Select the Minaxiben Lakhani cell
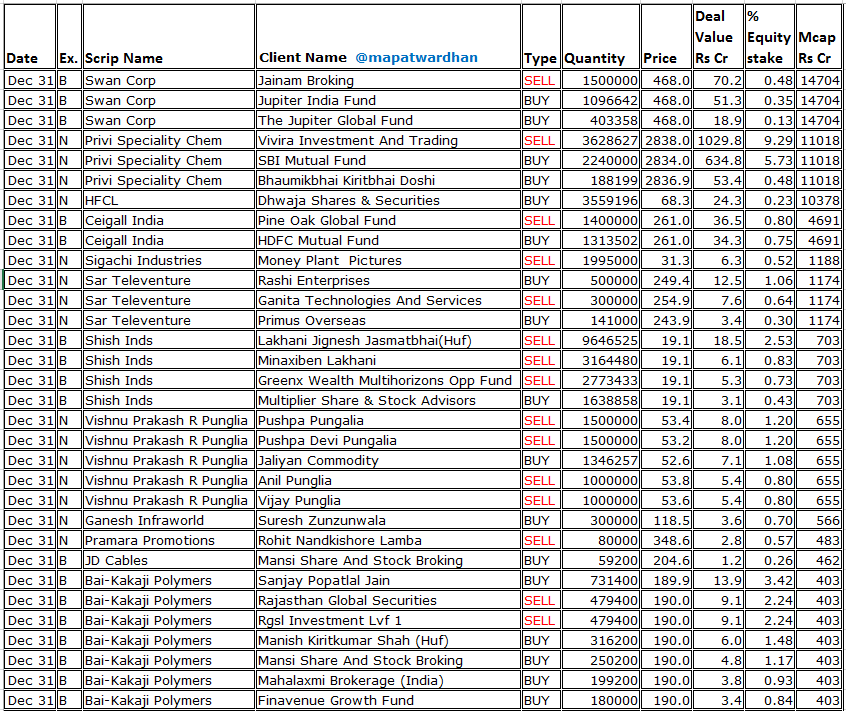846x711 pixels. [388, 360]
